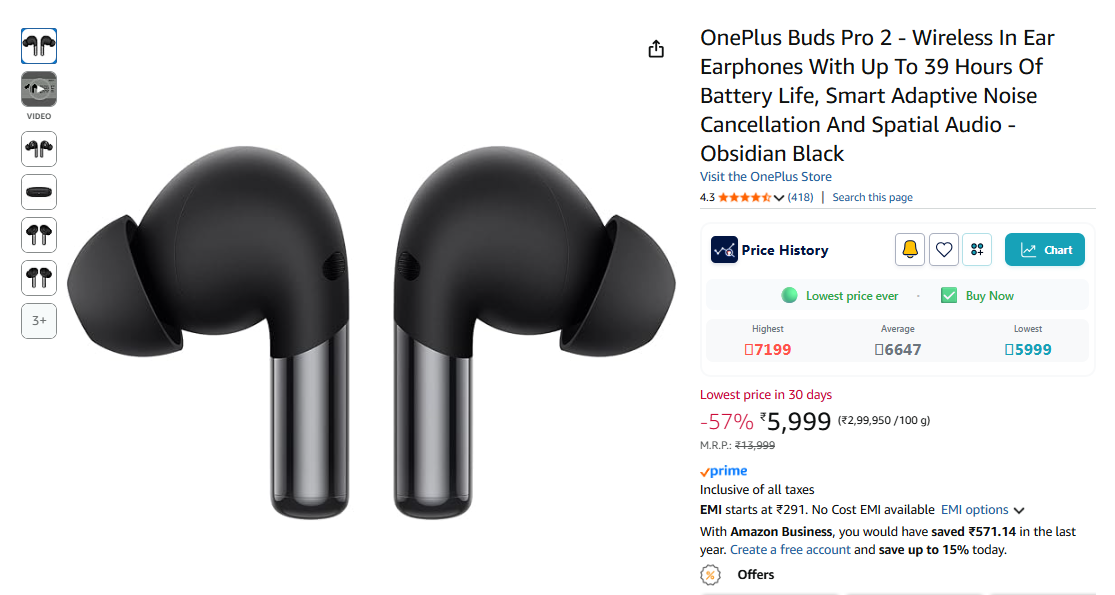Click the share icon above product image

tap(656, 49)
